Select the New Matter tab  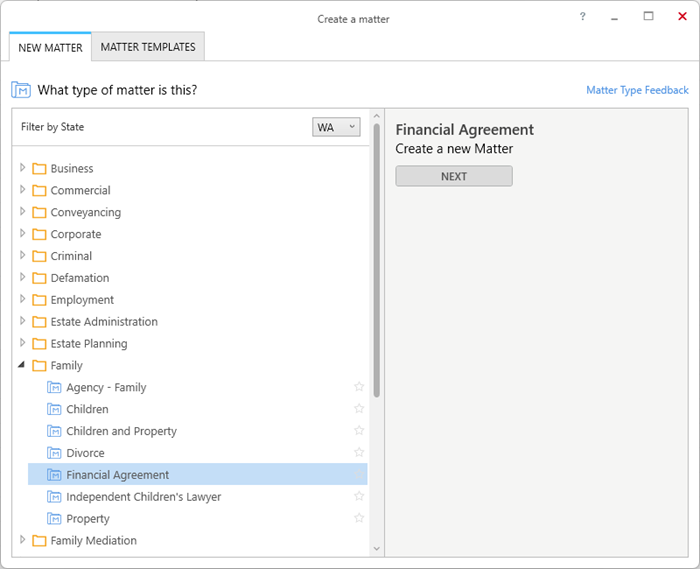50,47
